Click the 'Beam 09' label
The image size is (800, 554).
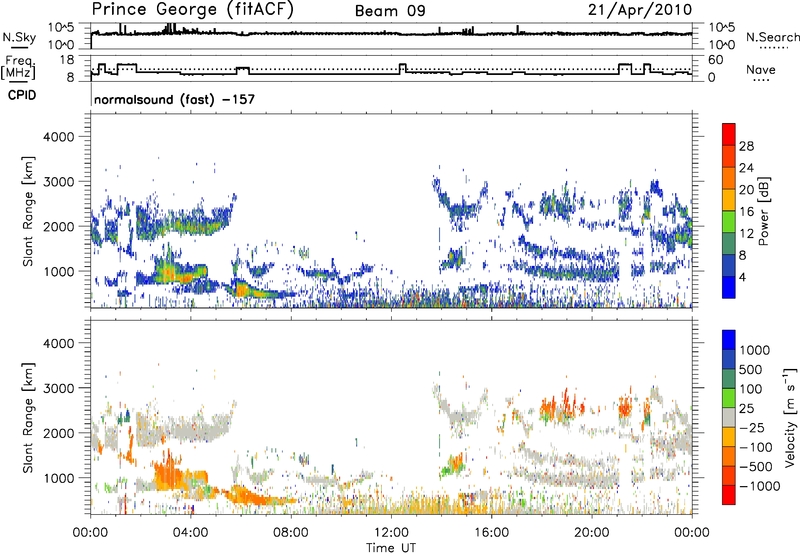390,11
